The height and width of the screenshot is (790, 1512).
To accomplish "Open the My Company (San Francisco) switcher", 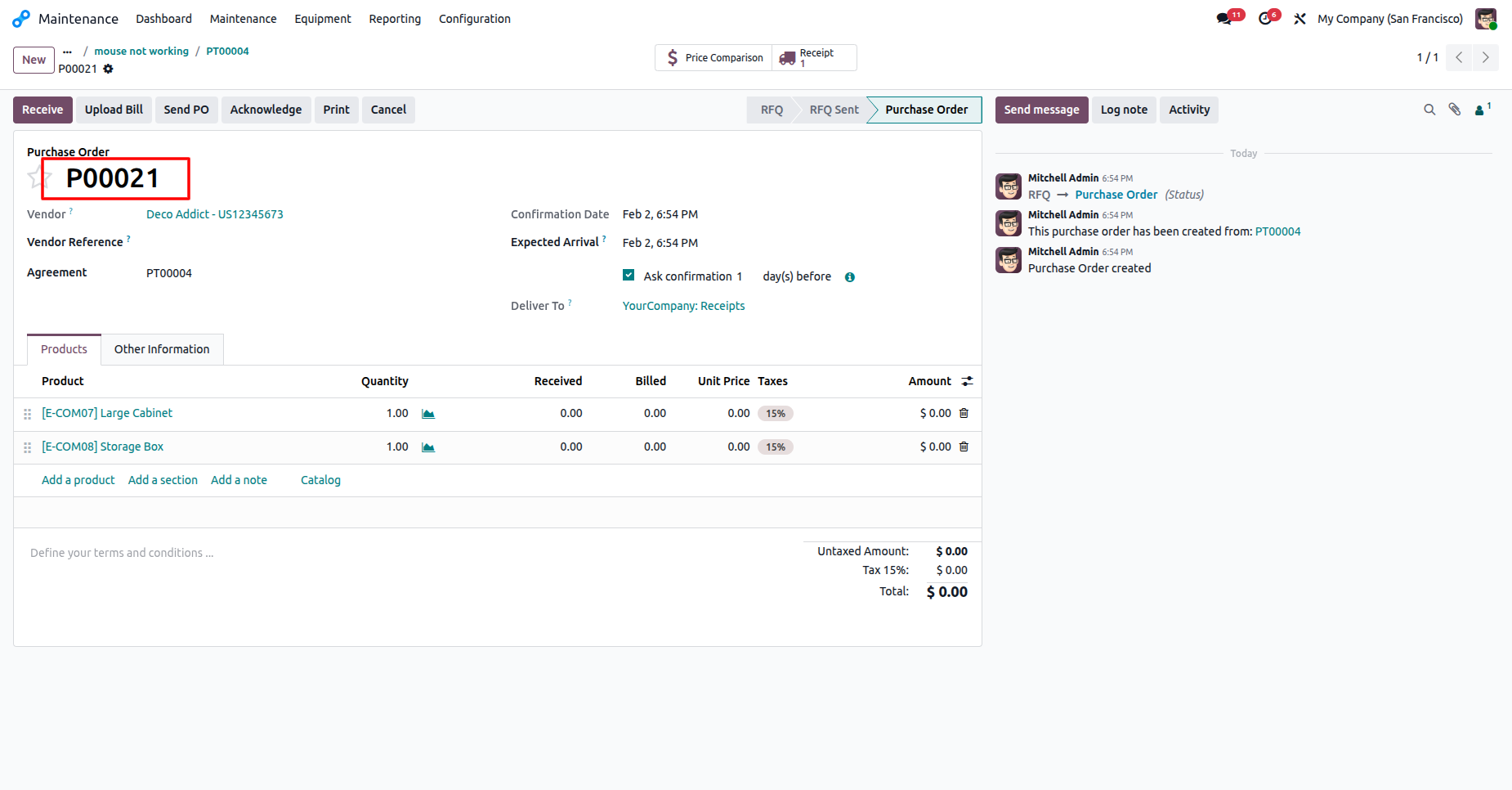I will tap(1390, 19).
